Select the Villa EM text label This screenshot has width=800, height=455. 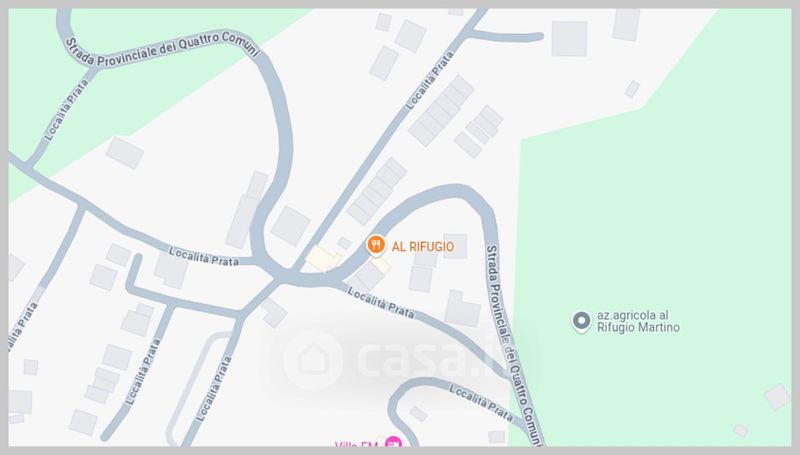[356, 444]
